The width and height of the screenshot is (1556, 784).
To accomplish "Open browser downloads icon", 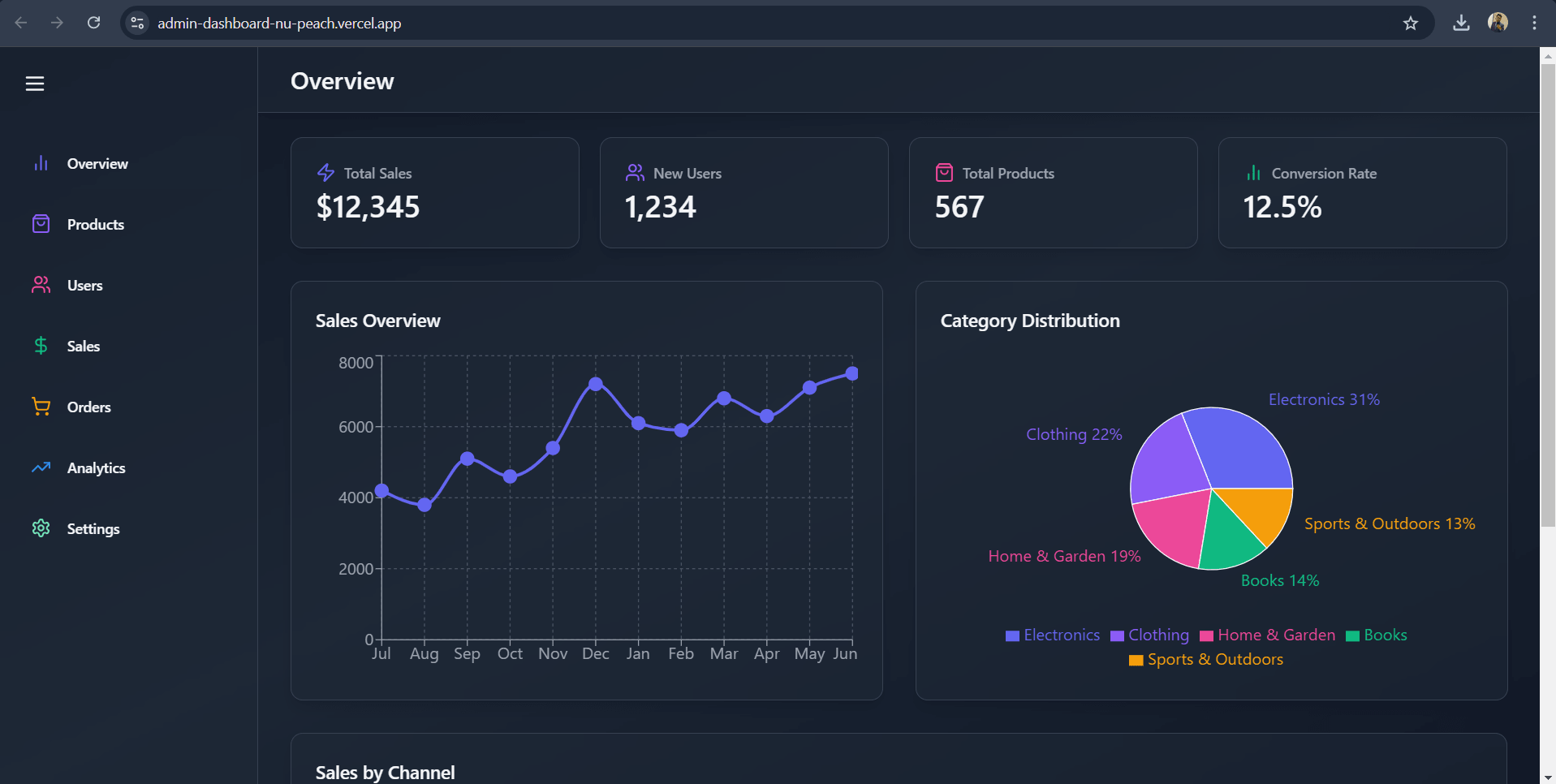I will coord(1461,24).
